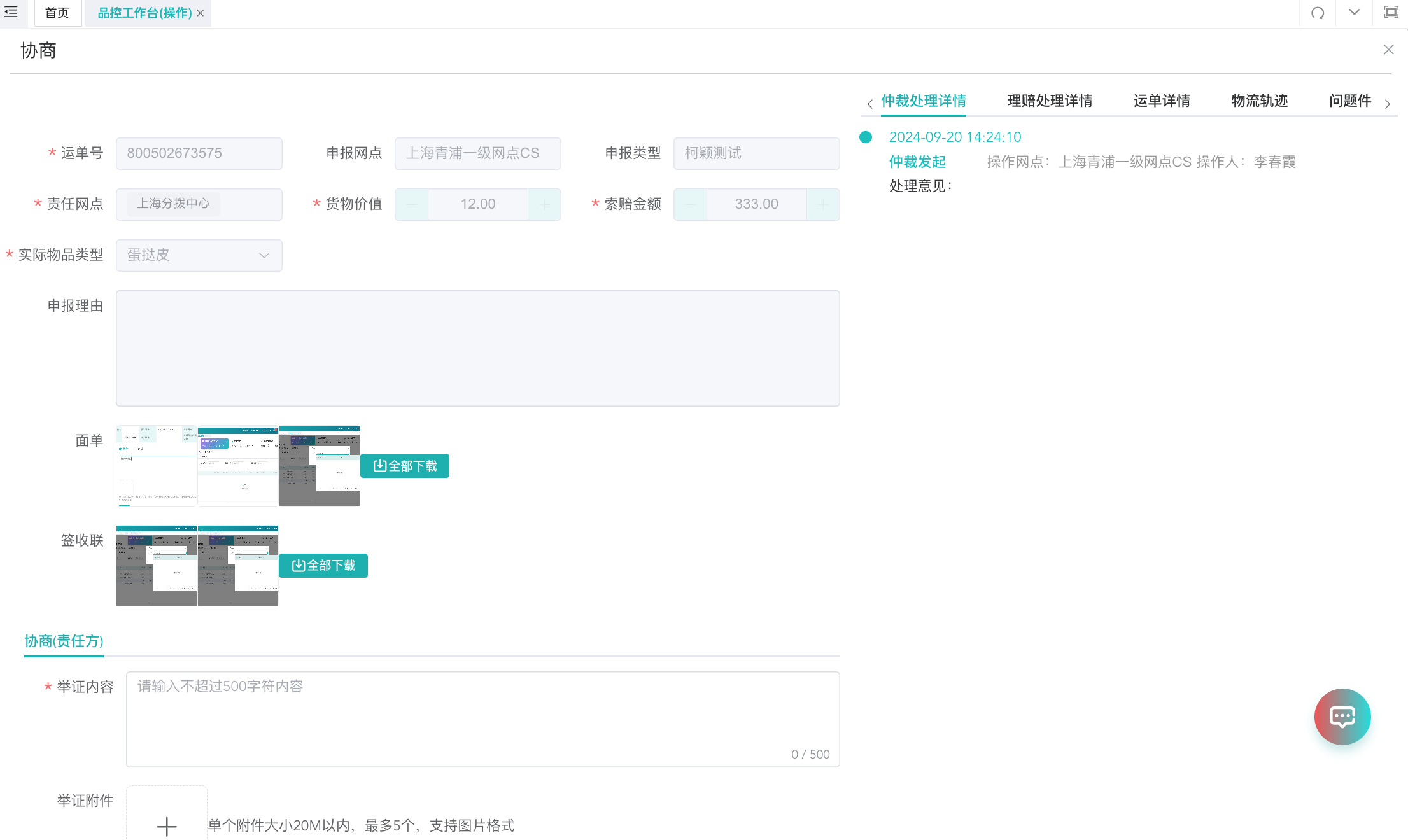Open first 面单 thumbnail image
This screenshot has height=840, width=1408.
[157, 466]
